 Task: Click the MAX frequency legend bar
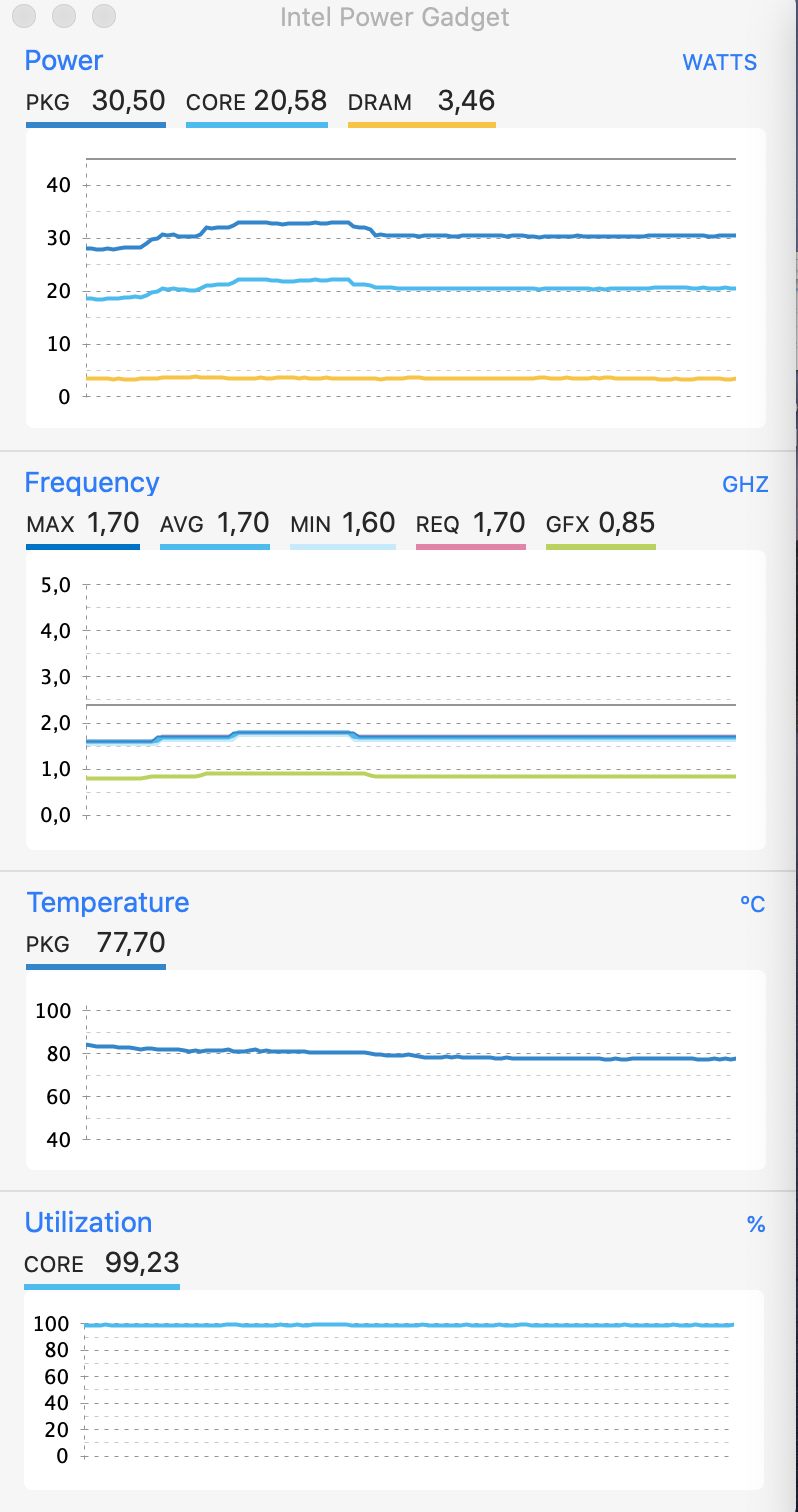click(x=82, y=547)
